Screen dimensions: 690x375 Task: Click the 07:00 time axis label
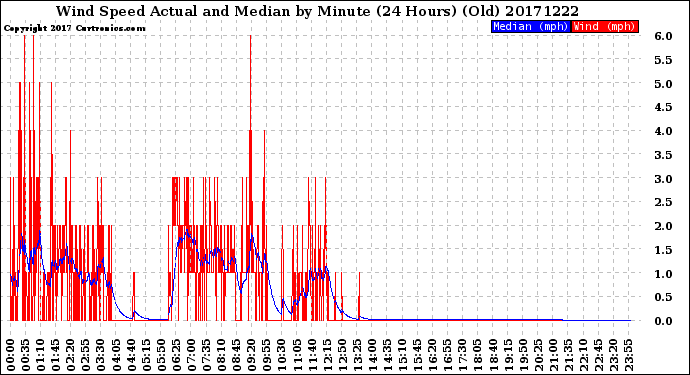coord(191,355)
